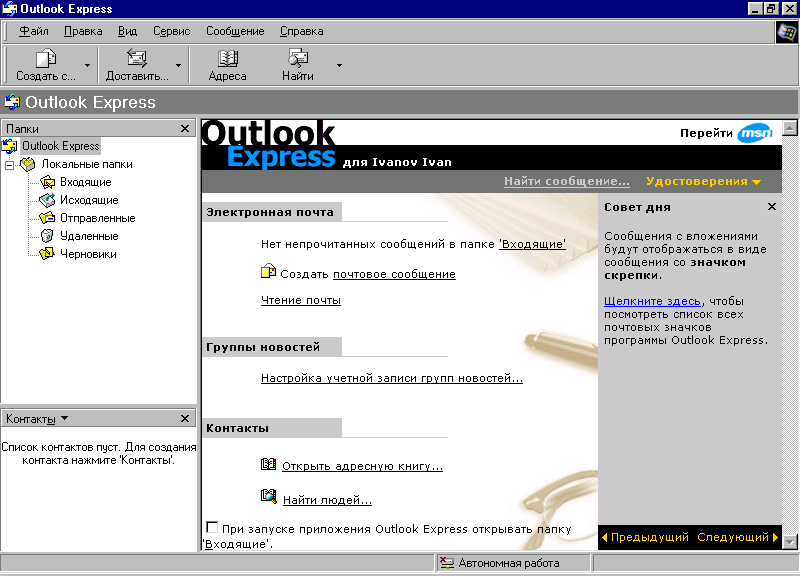Select the Черновики folder icon
The image size is (800, 576).
[x=47, y=254]
